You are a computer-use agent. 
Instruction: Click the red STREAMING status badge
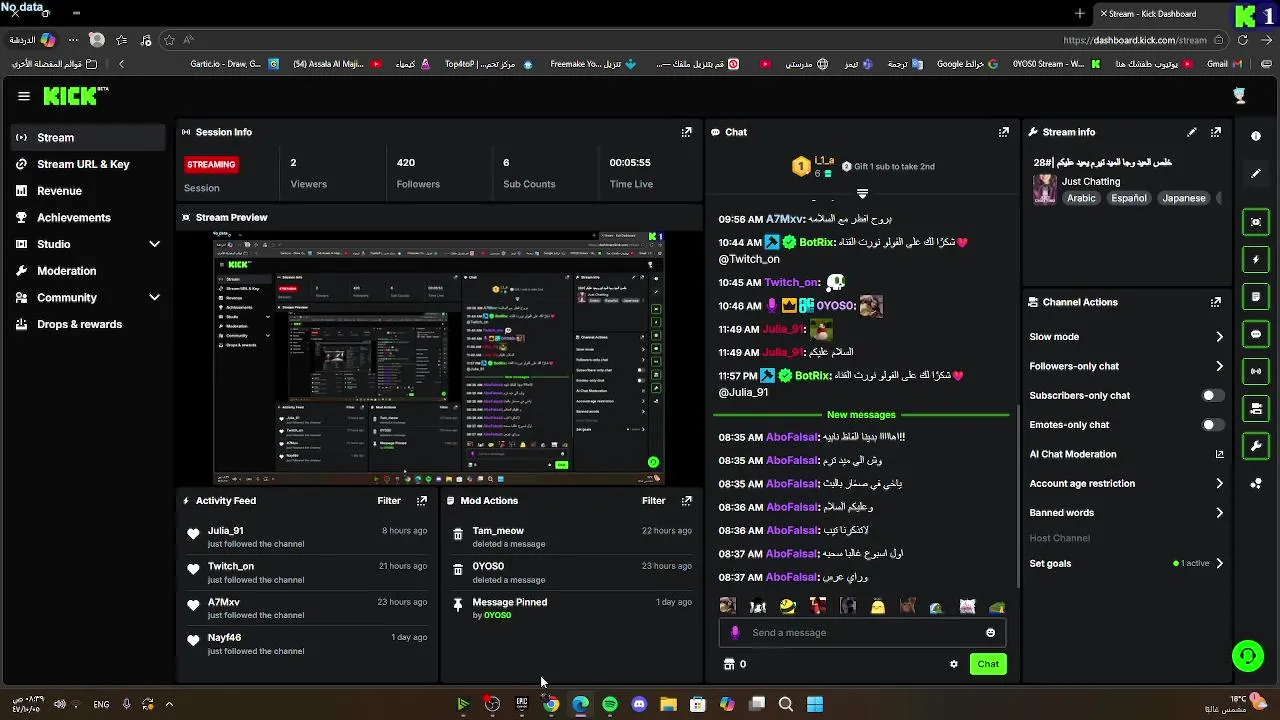coord(211,164)
